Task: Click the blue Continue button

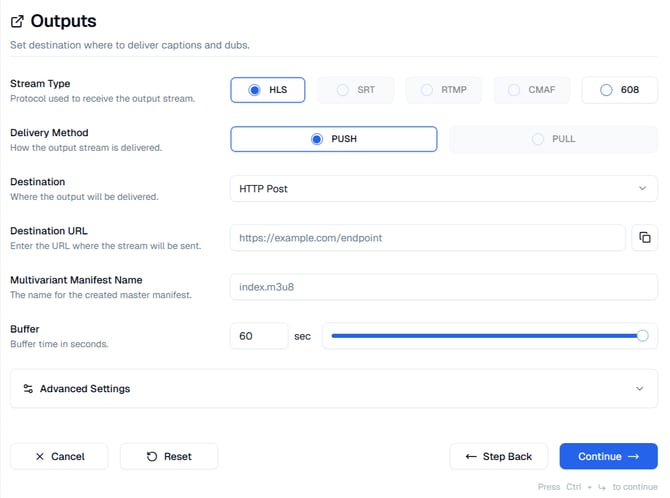Action: click(x=608, y=457)
